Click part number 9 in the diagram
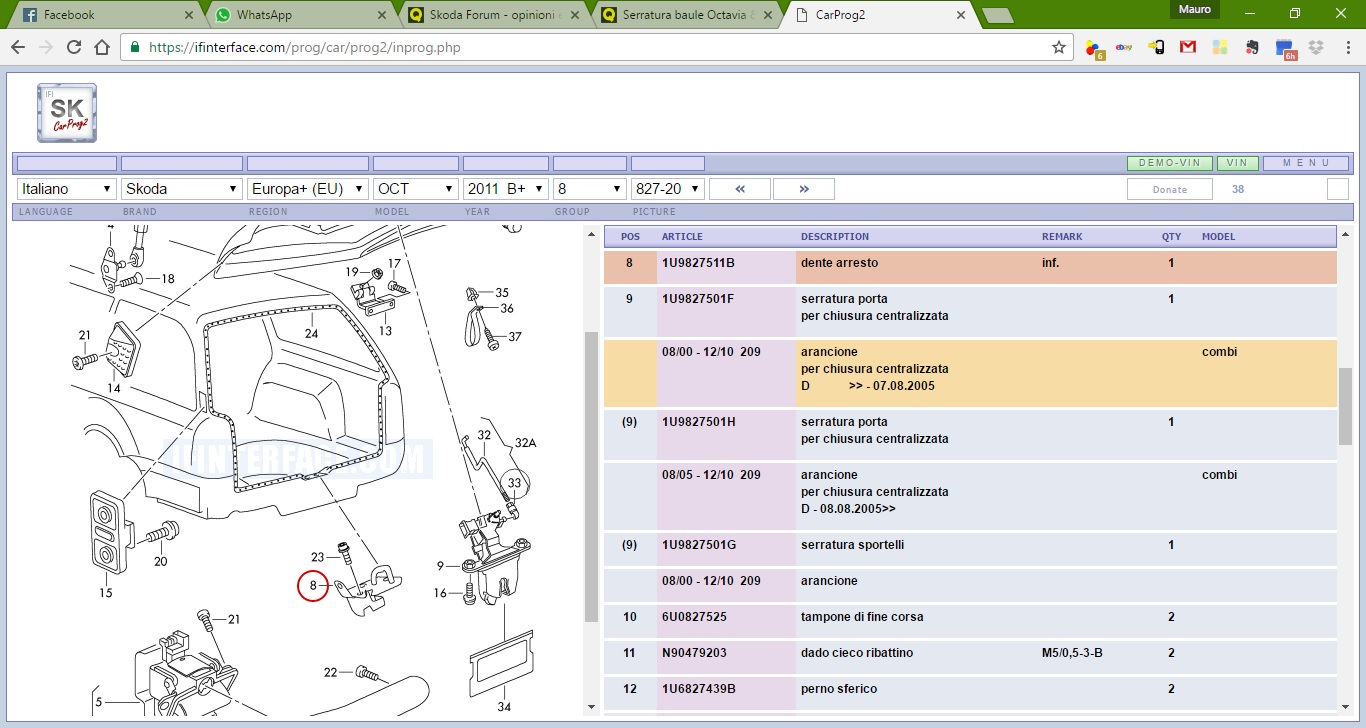The image size is (1366, 728). coord(441,566)
